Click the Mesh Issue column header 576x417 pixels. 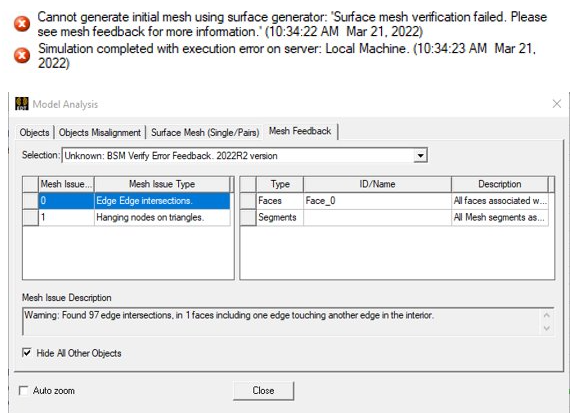(66, 184)
